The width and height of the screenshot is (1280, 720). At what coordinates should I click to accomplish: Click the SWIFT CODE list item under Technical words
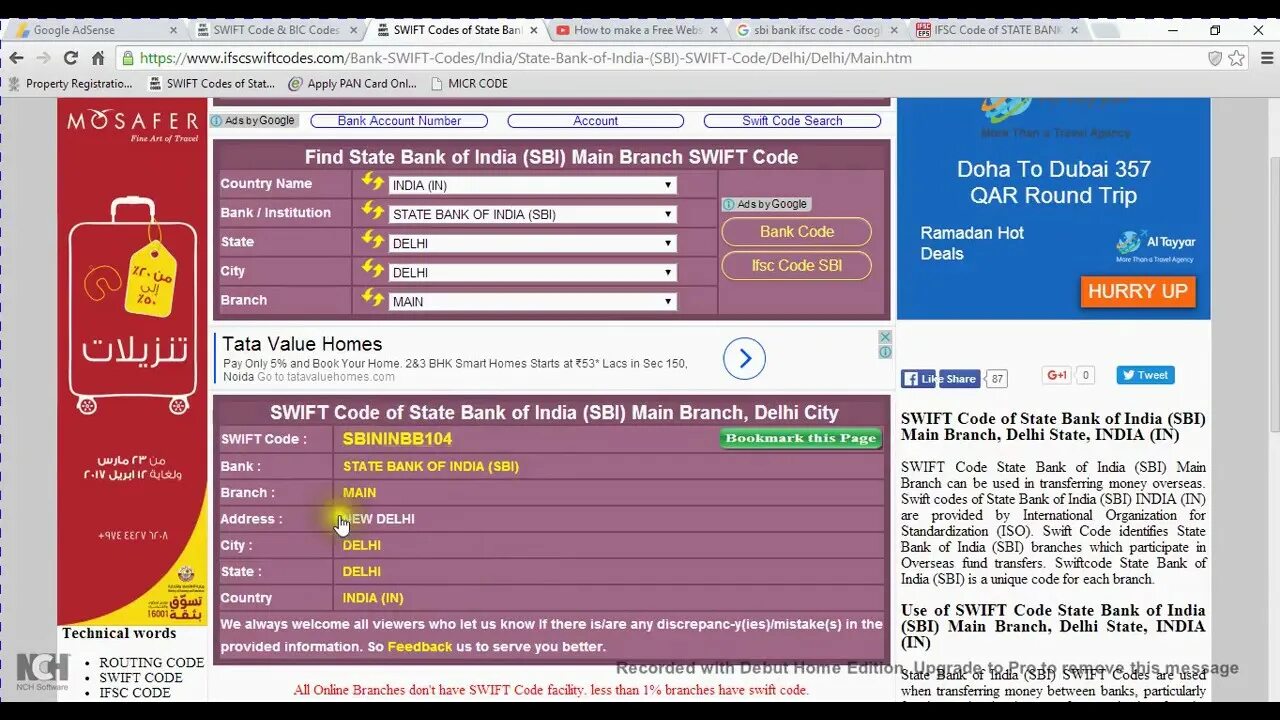(141, 678)
